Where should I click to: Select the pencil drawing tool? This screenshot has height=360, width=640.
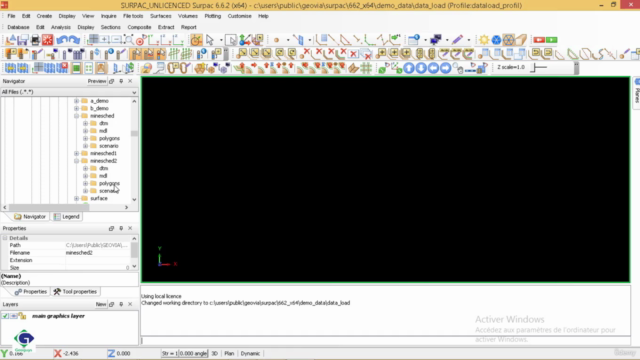(457, 40)
